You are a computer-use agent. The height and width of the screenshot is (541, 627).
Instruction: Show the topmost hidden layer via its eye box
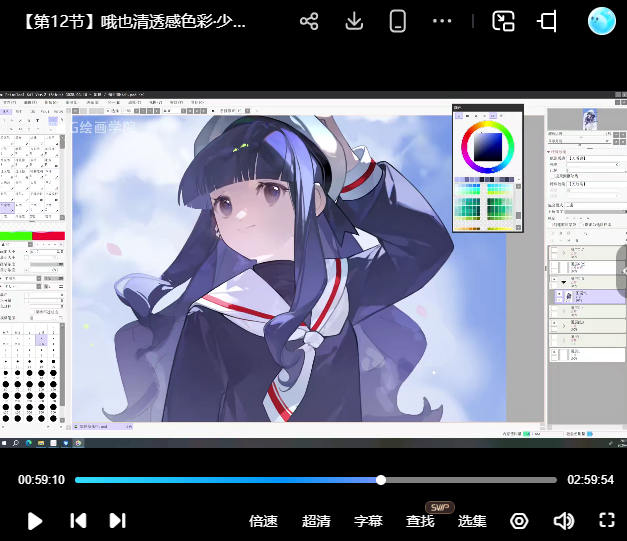tap(554, 251)
